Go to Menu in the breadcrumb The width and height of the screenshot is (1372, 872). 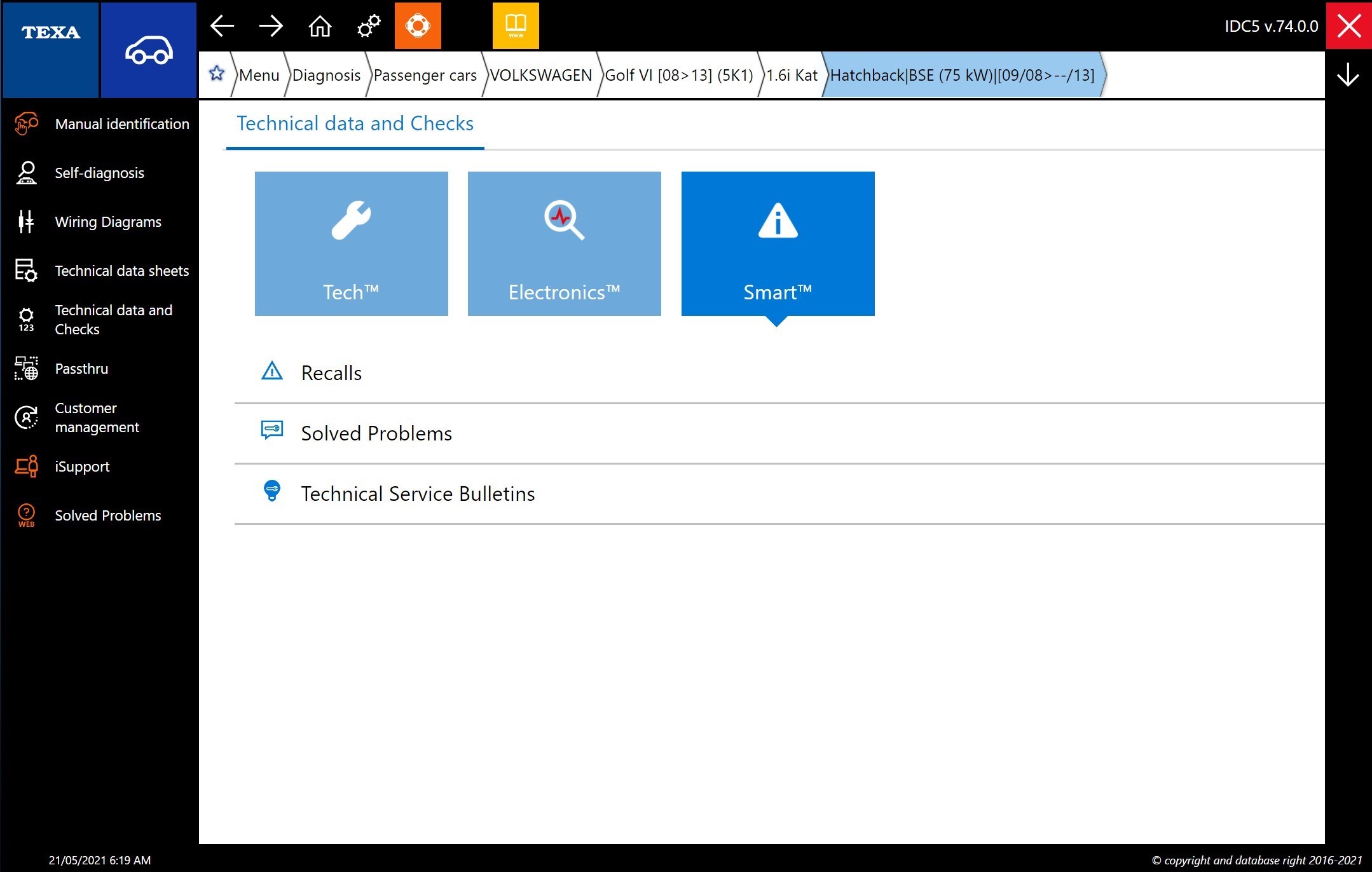coord(259,75)
